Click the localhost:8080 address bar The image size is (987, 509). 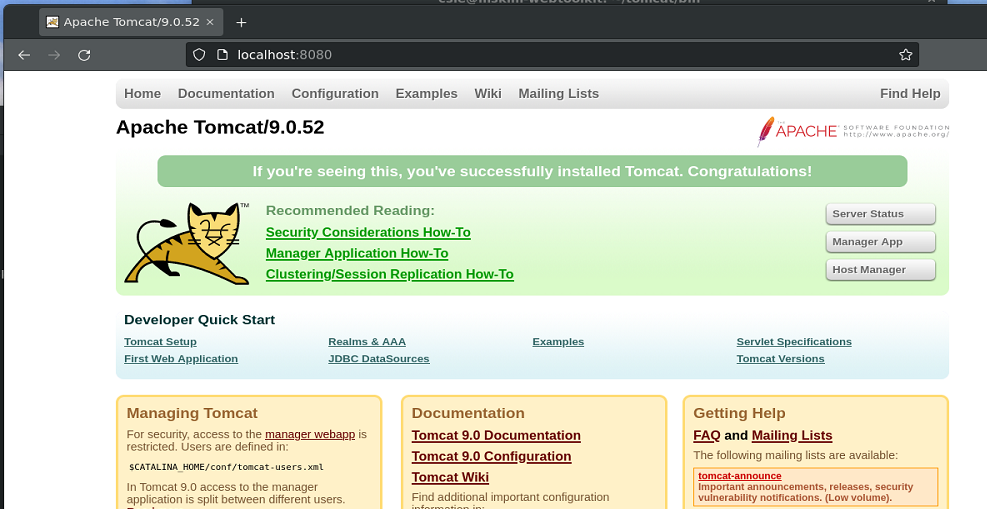click(x=552, y=55)
